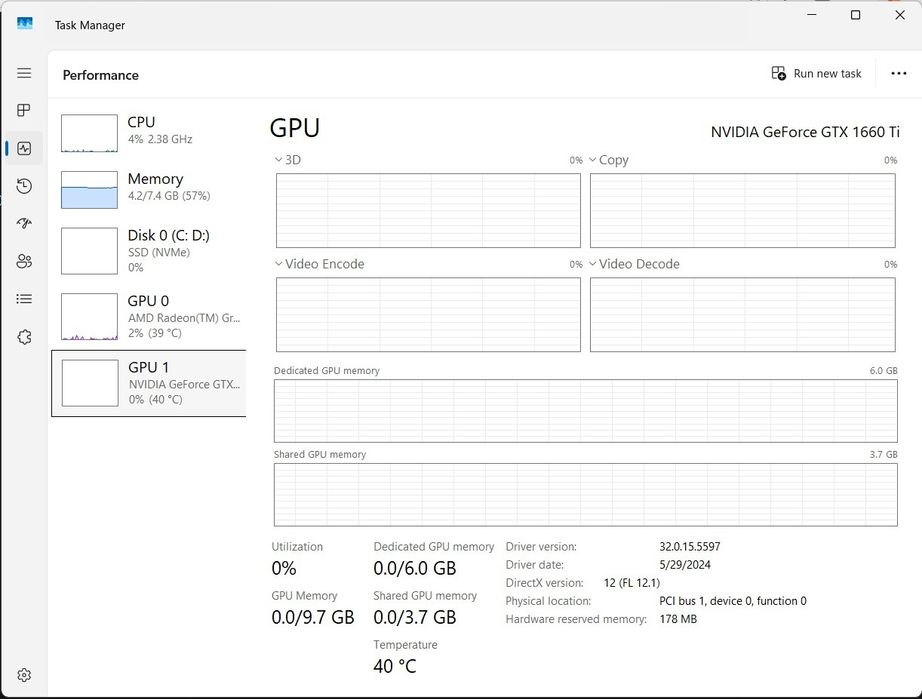Viewport: 922px width, 699px height.
Task: Click the Video Encode graph area
Action: pos(428,315)
